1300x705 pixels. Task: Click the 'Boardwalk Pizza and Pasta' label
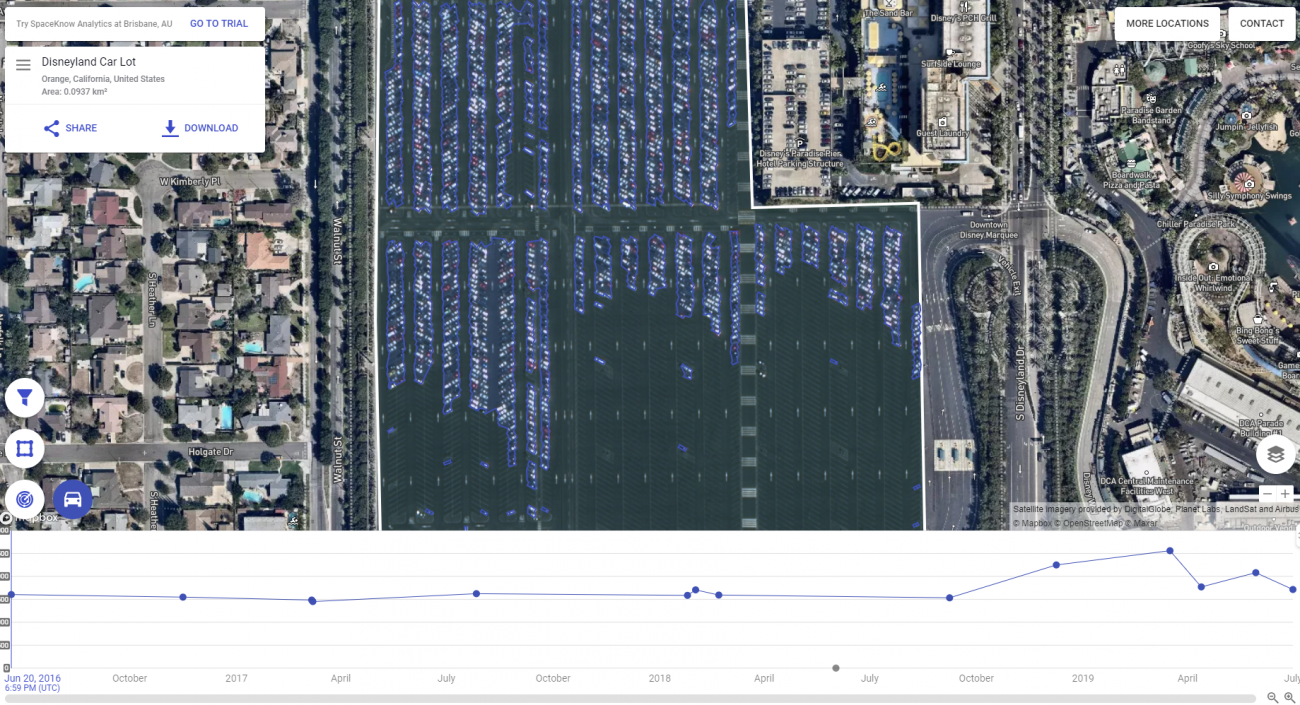[x=1131, y=180]
